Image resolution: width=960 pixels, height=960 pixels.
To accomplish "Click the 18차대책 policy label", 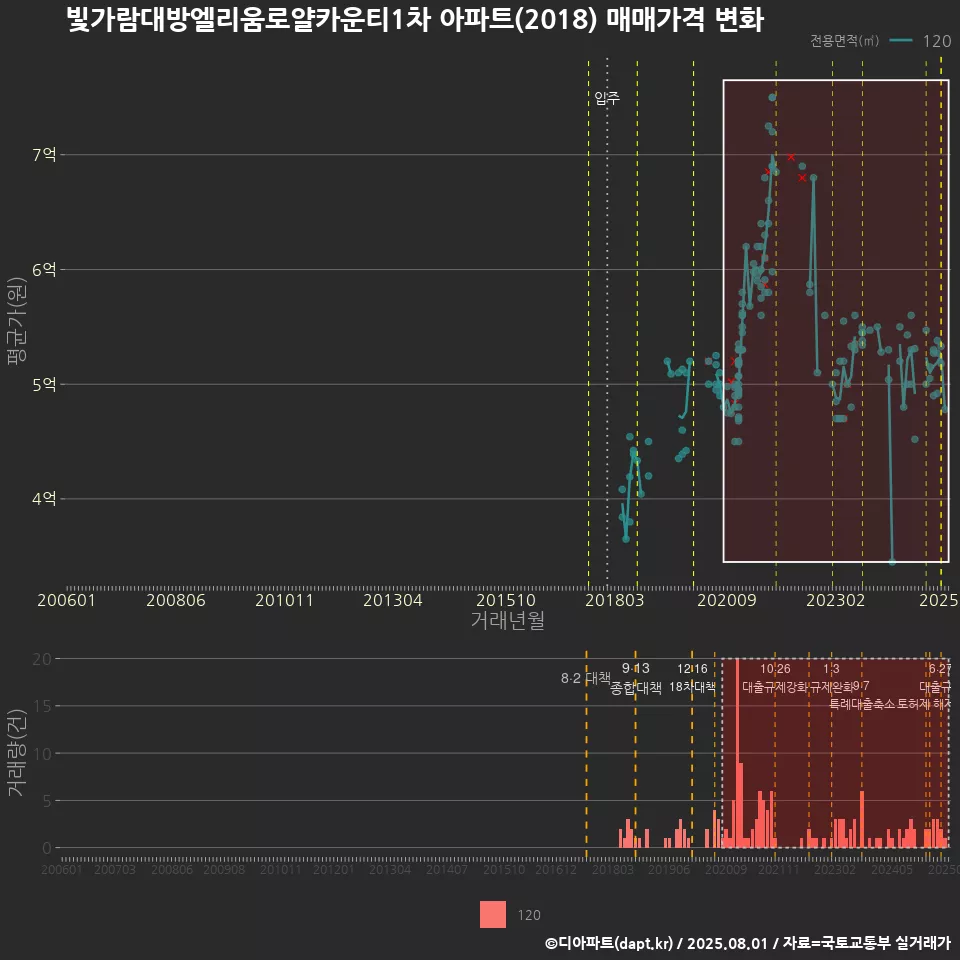I will [x=692, y=686].
